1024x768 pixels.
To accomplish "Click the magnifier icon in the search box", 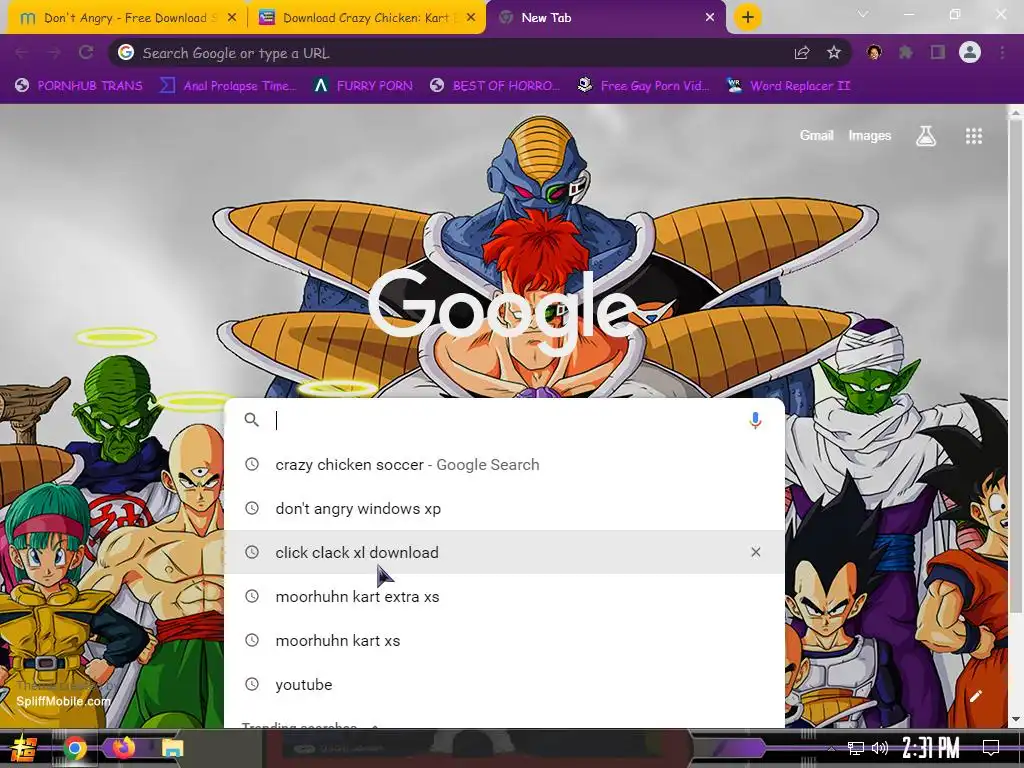I will tap(251, 420).
